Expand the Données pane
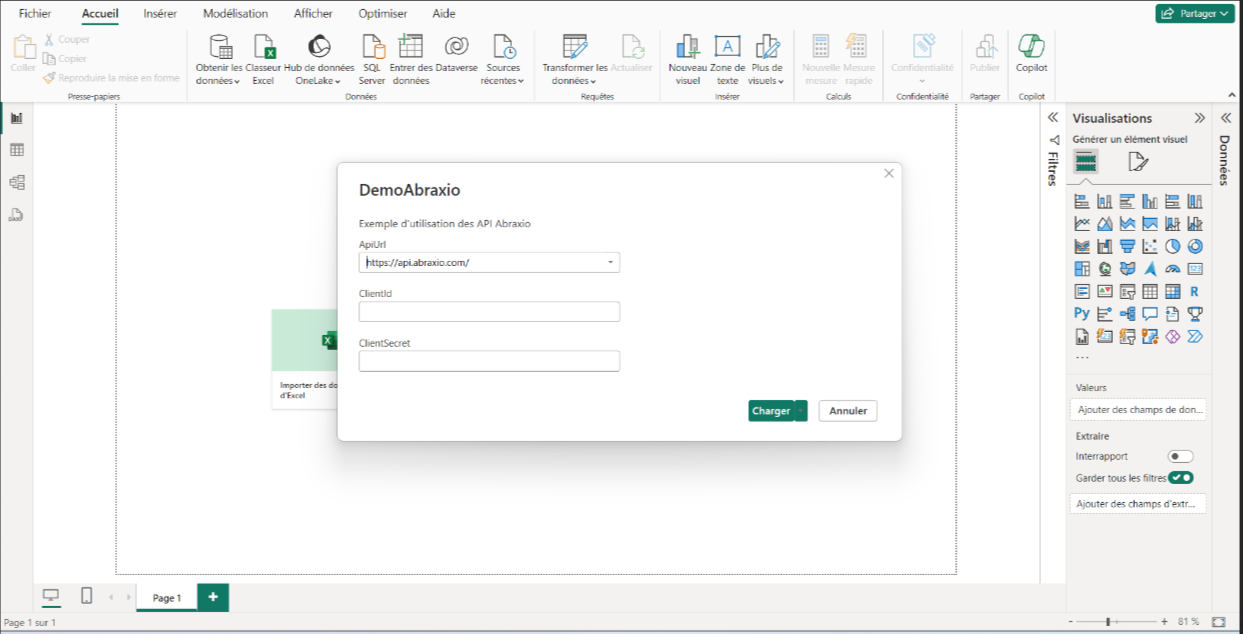This screenshot has width=1243, height=634. click(x=1225, y=118)
